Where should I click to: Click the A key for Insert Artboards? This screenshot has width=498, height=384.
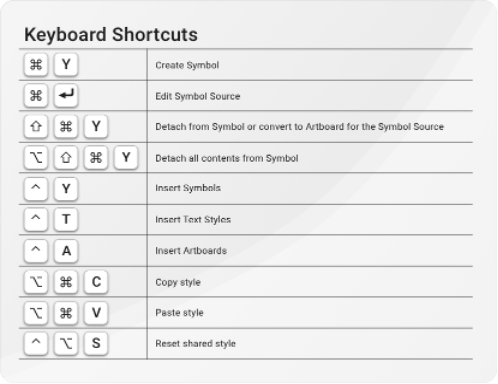66,251
